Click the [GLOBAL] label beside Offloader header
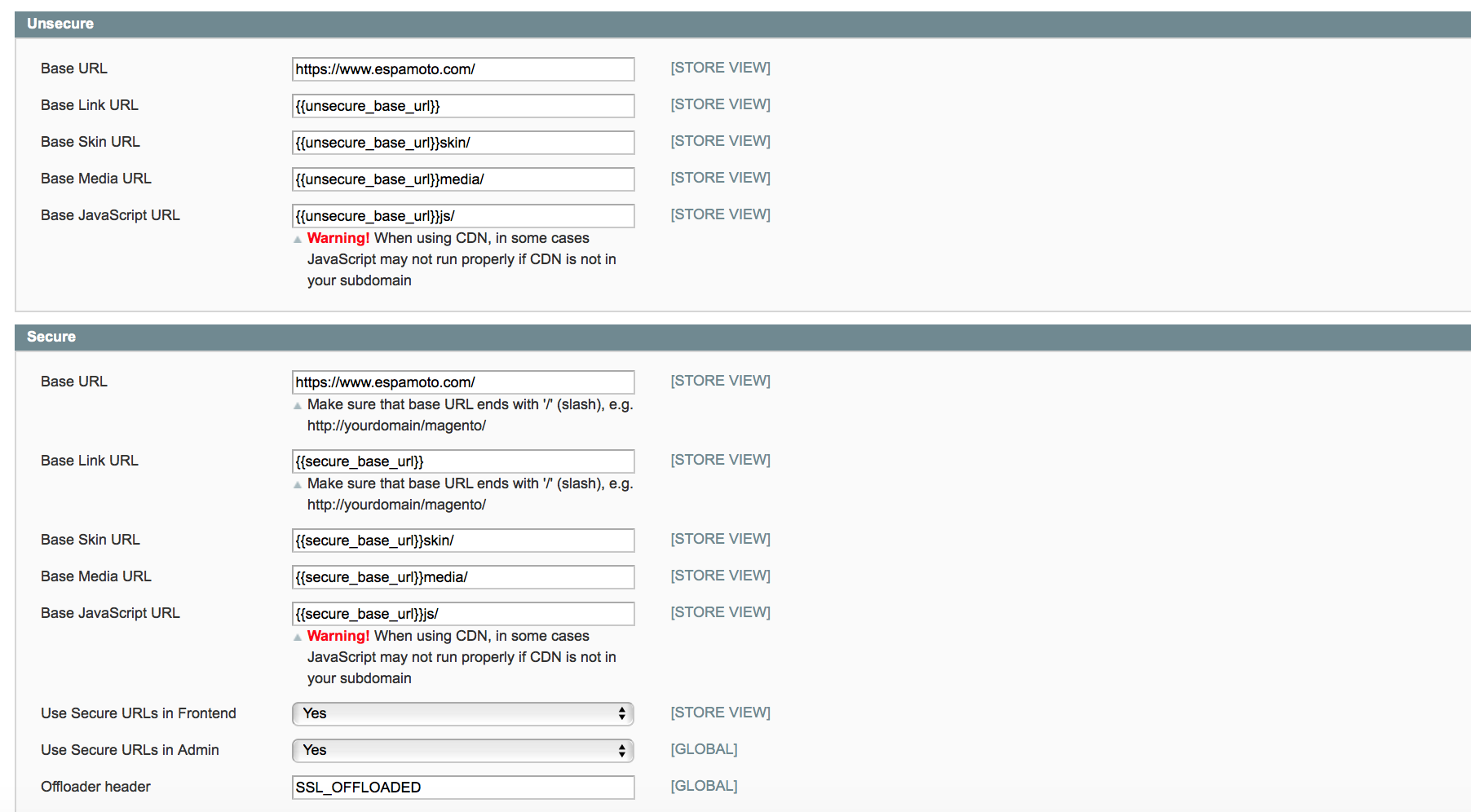Viewport: 1471px width, 812px height. point(703,785)
